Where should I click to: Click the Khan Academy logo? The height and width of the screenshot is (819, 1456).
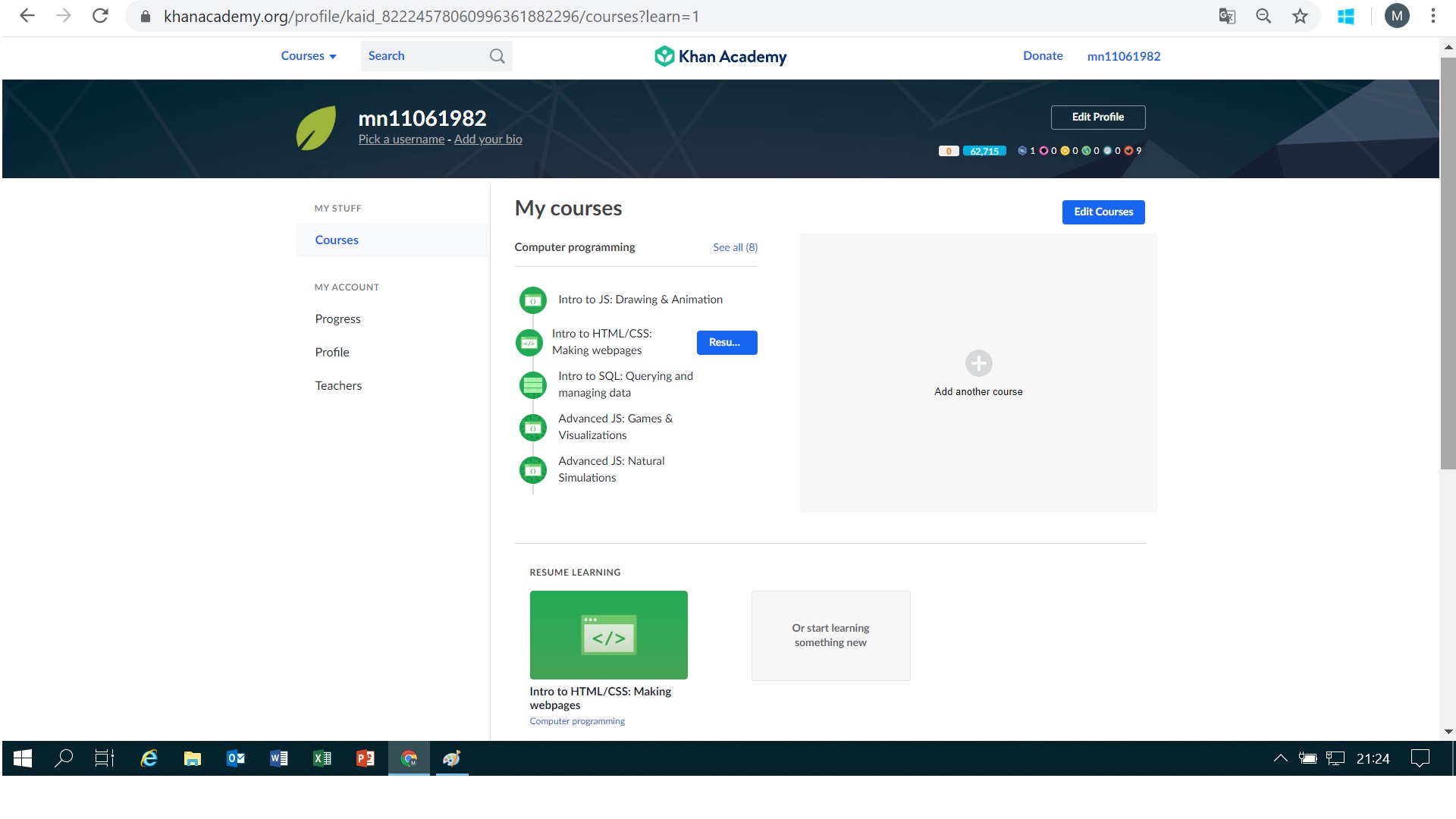720,56
